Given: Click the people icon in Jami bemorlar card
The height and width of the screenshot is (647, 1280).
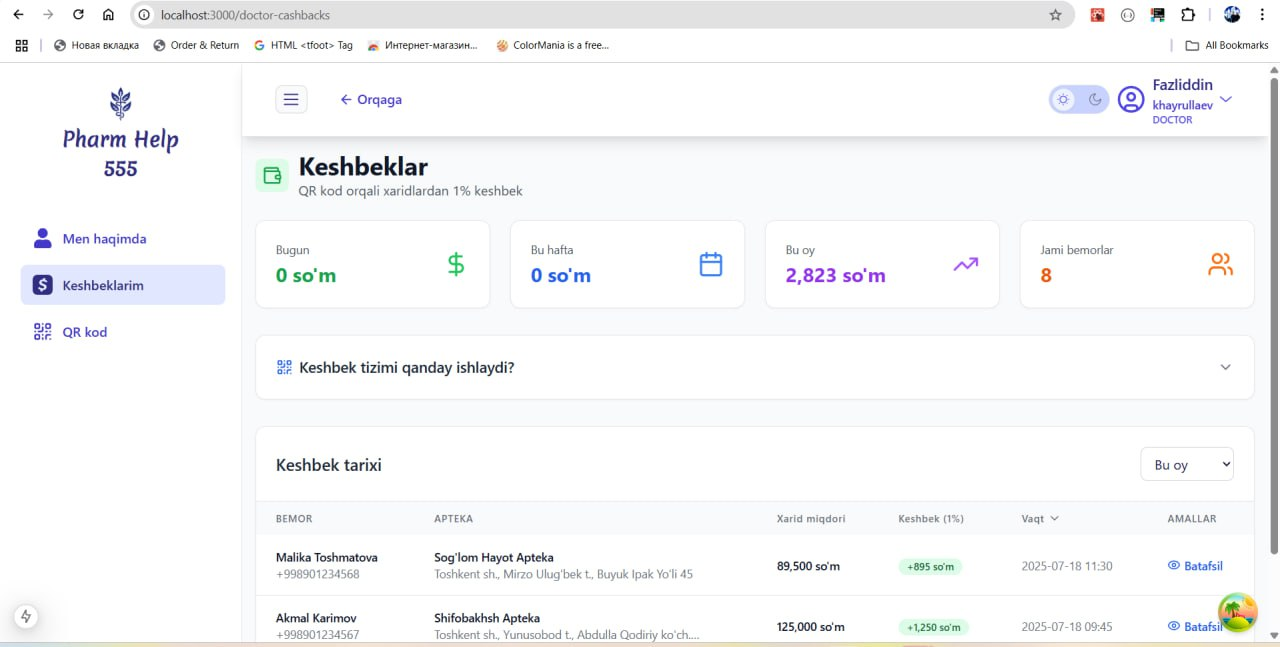Looking at the screenshot, I should click(x=1221, y=264).
